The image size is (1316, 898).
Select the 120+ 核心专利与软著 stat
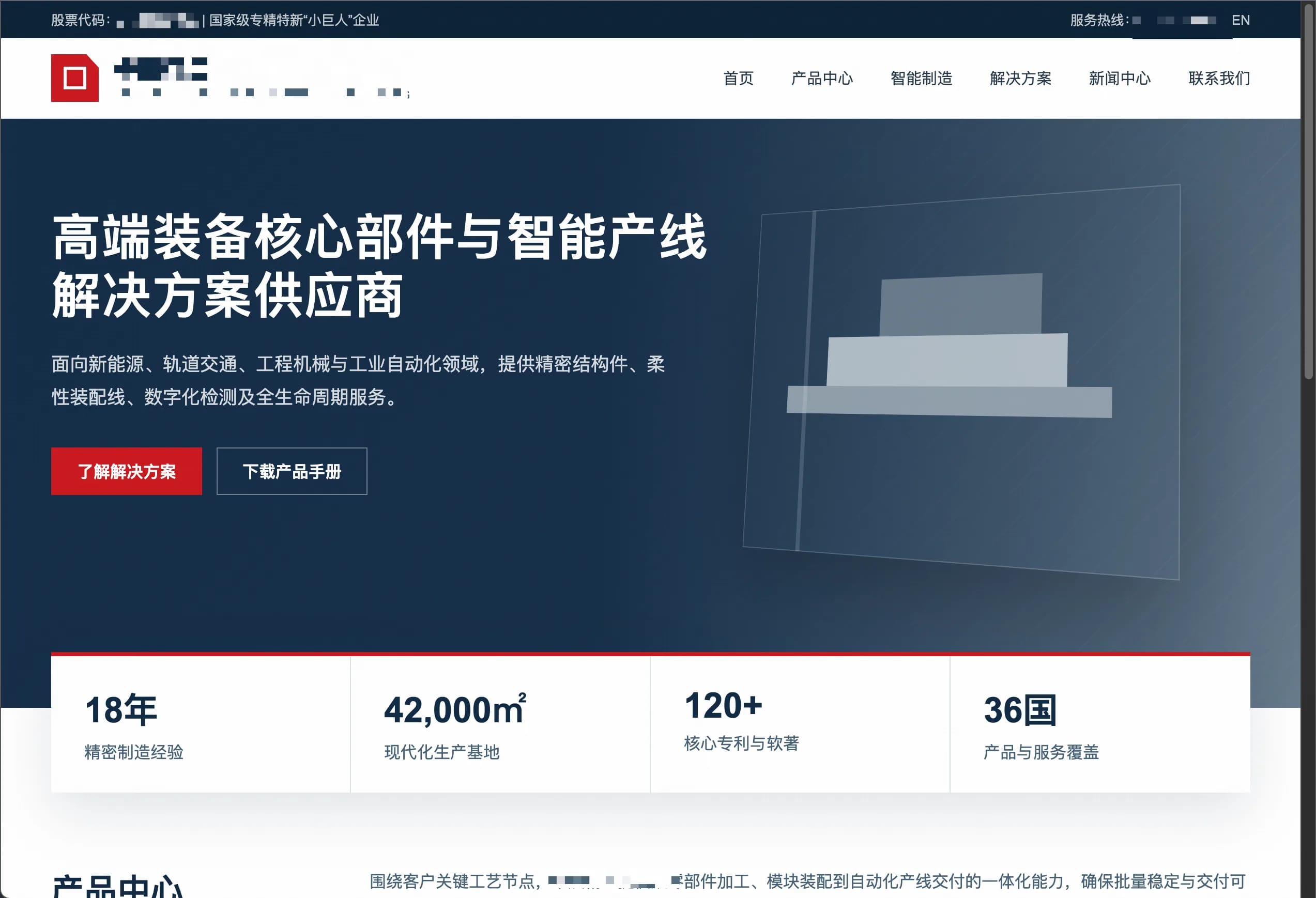800,725
